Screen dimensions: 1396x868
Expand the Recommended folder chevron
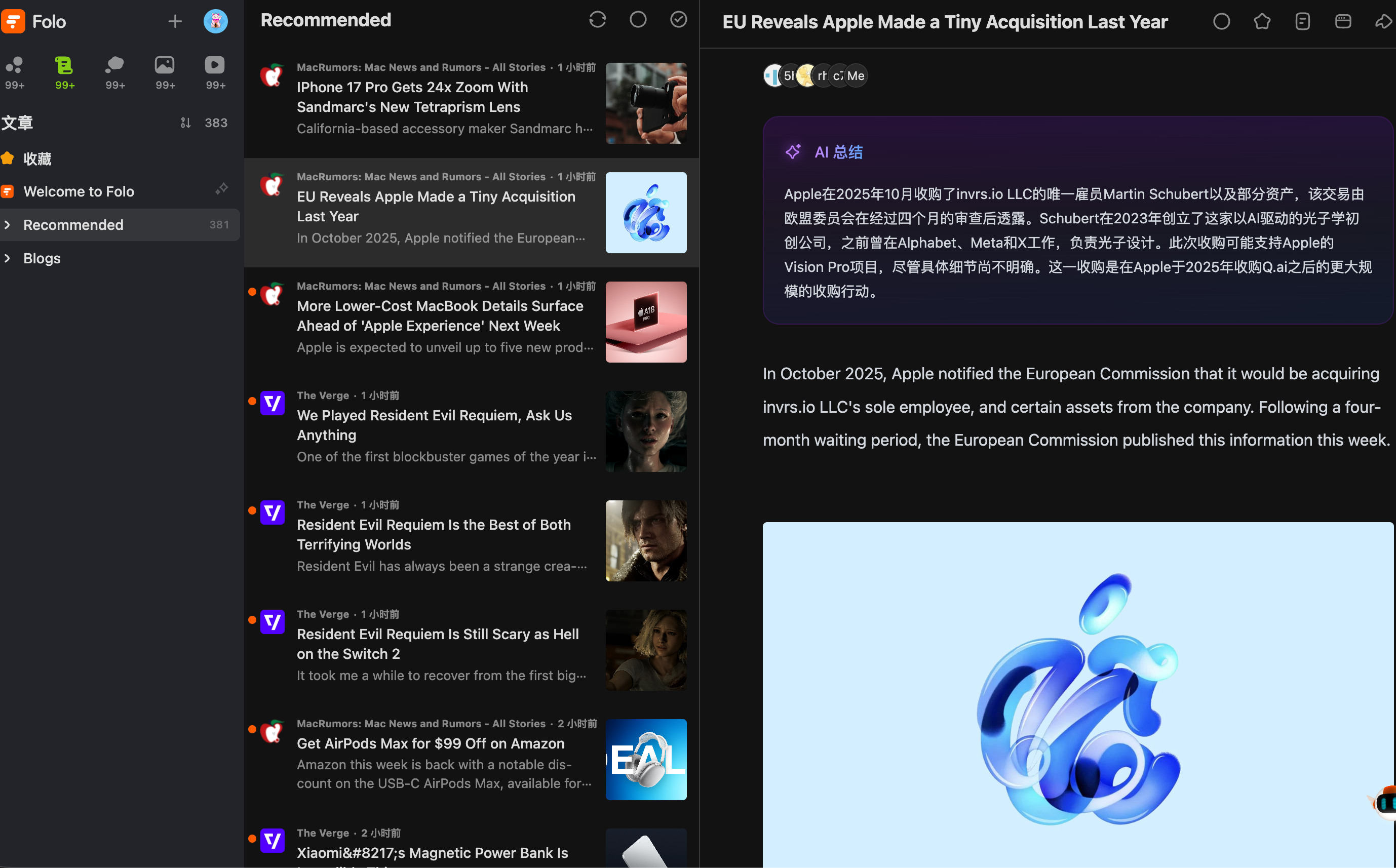point(8,225)
